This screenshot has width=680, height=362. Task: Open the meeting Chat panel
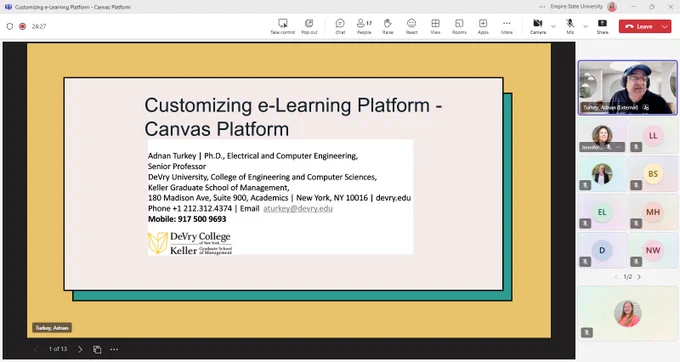pos(340,26)
